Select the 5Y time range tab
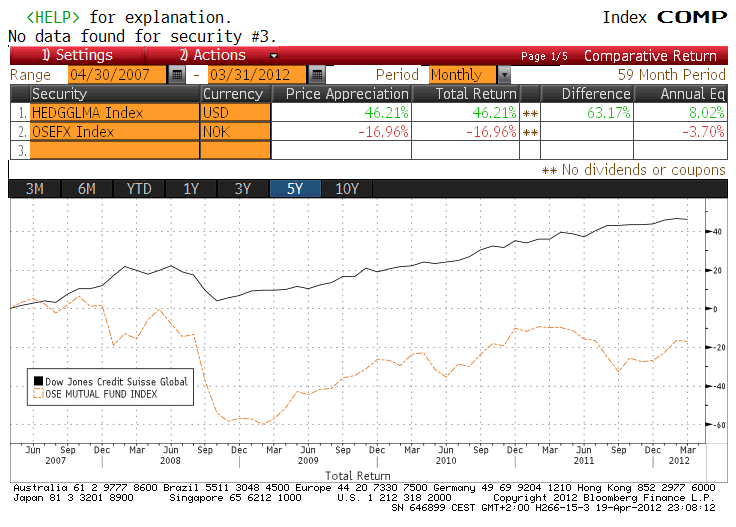 [x=295, y=189]
